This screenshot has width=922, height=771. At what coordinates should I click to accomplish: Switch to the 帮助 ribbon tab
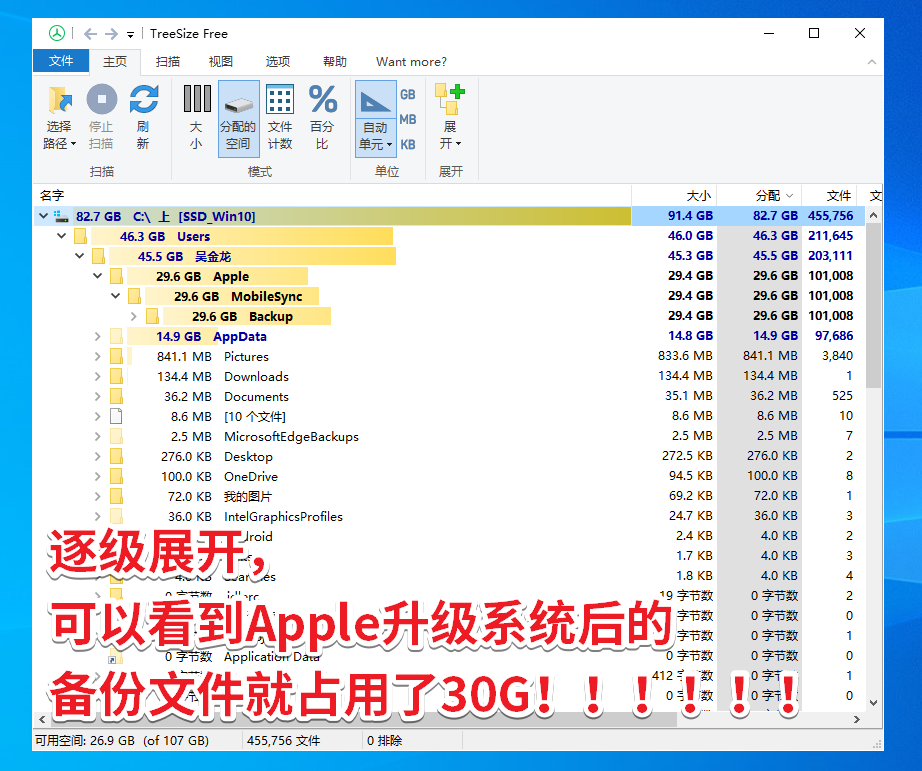[x=335, y=62]
